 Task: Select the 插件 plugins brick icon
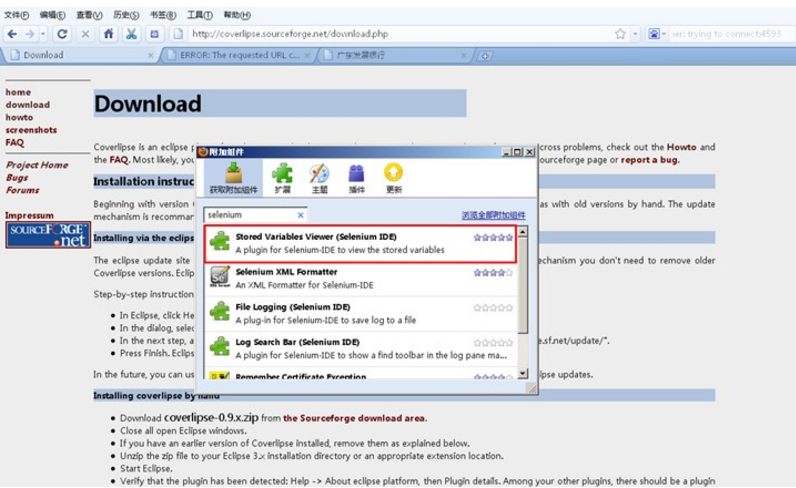point(356,178)
